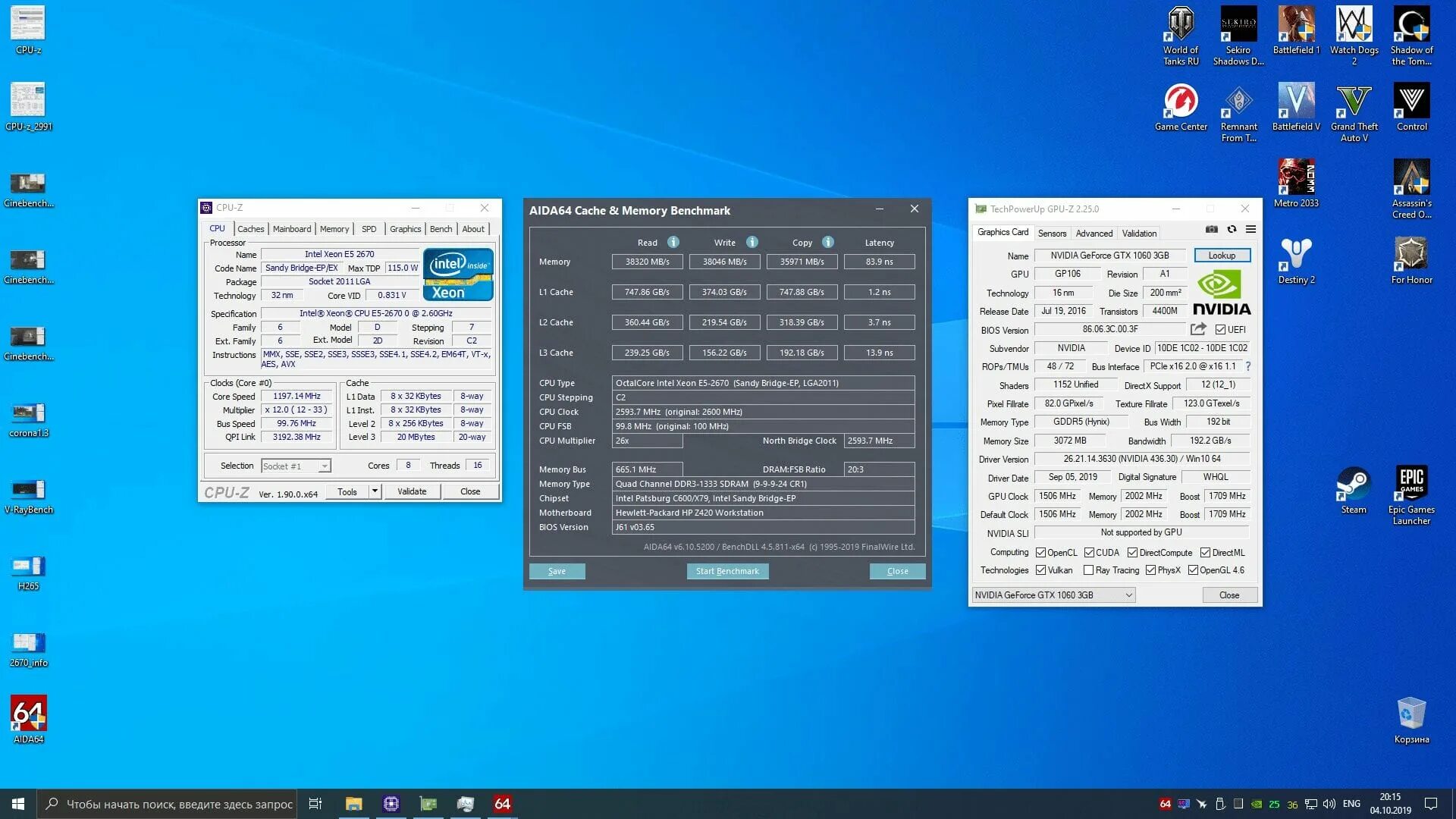The height and width of the screenshot is (819, 1456).
Task: Click the Copy column info icon
Action: click(x=828, y=242)
